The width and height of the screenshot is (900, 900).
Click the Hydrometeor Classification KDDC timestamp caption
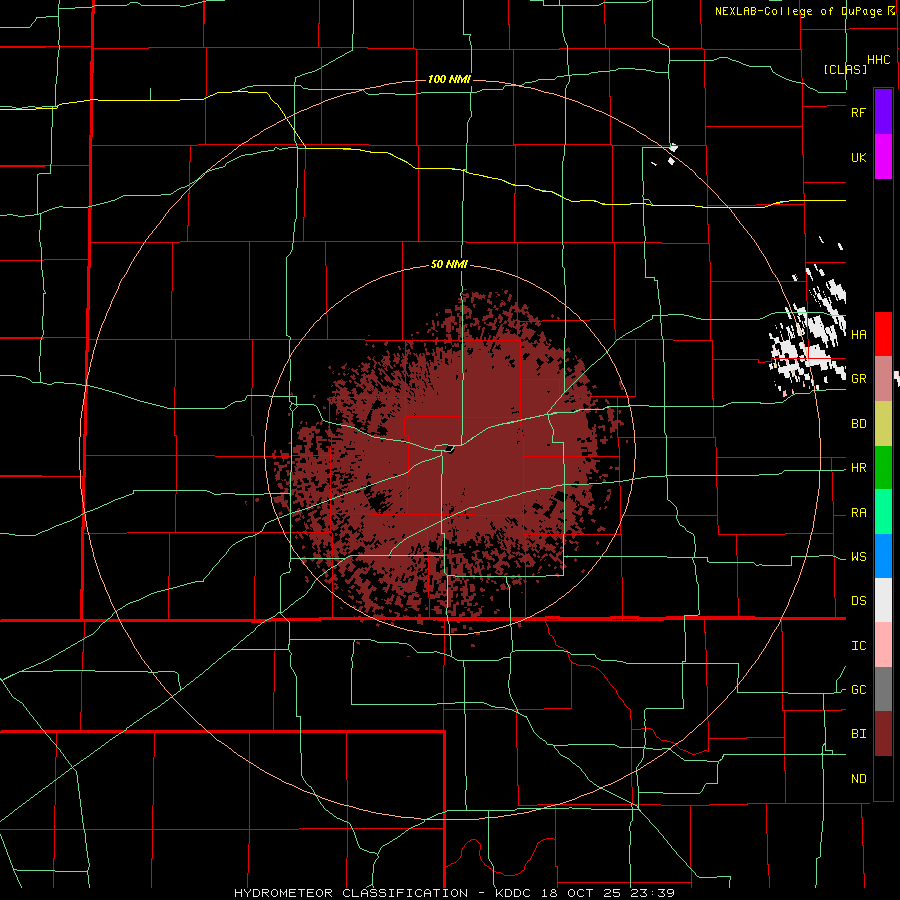pyautogui.click(x=453, y=893)
